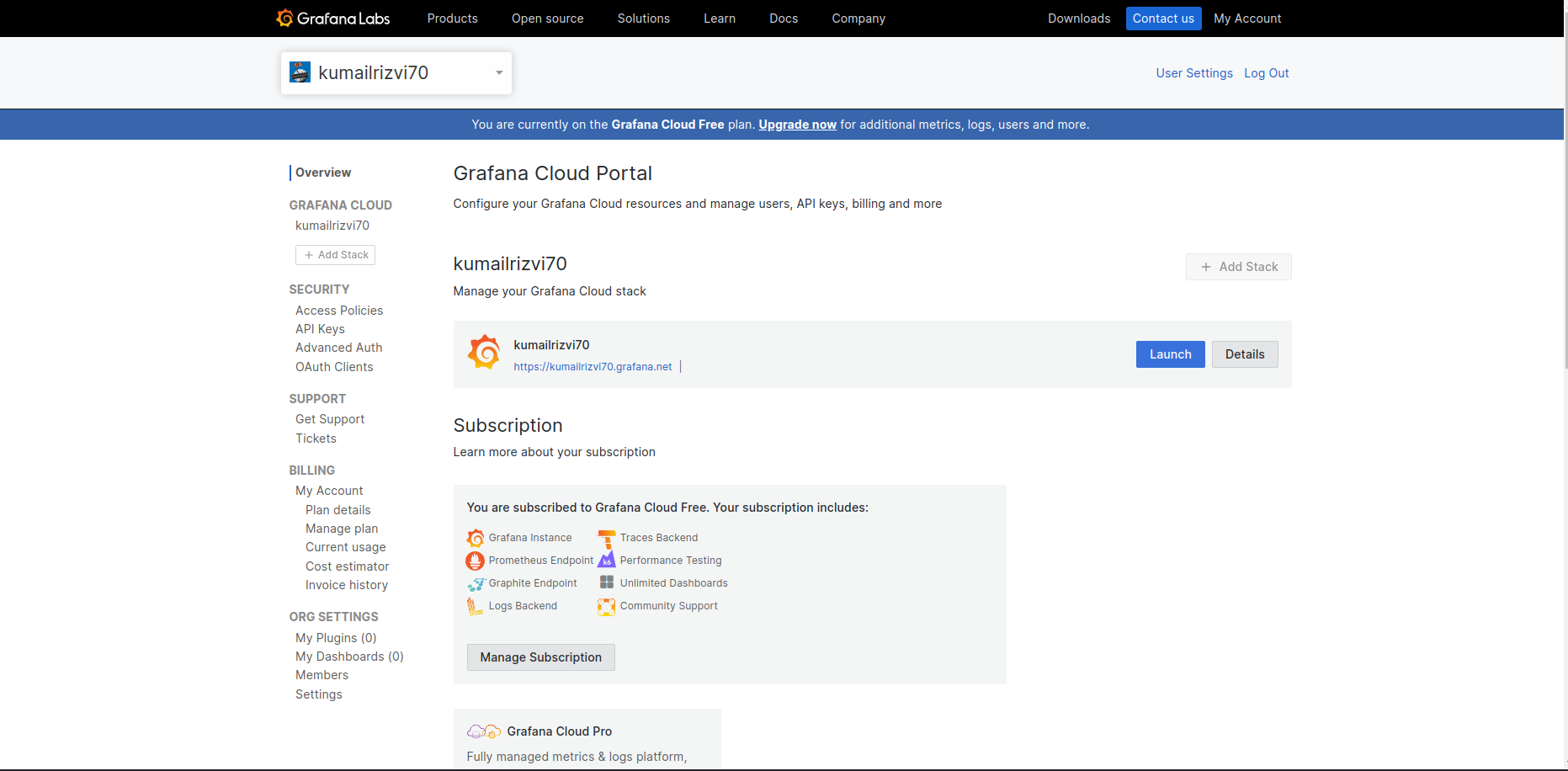Click the Logs Backend icon

[475, 606]
